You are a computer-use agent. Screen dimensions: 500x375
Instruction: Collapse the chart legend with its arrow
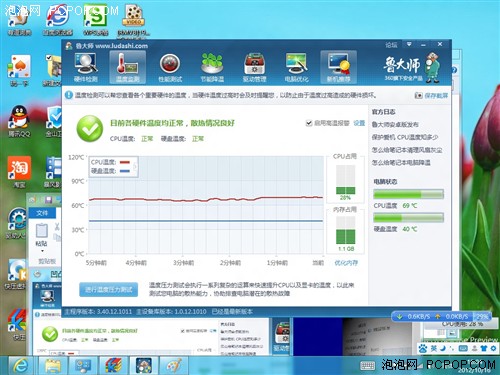pyautogui.click(x=135, y=166)
